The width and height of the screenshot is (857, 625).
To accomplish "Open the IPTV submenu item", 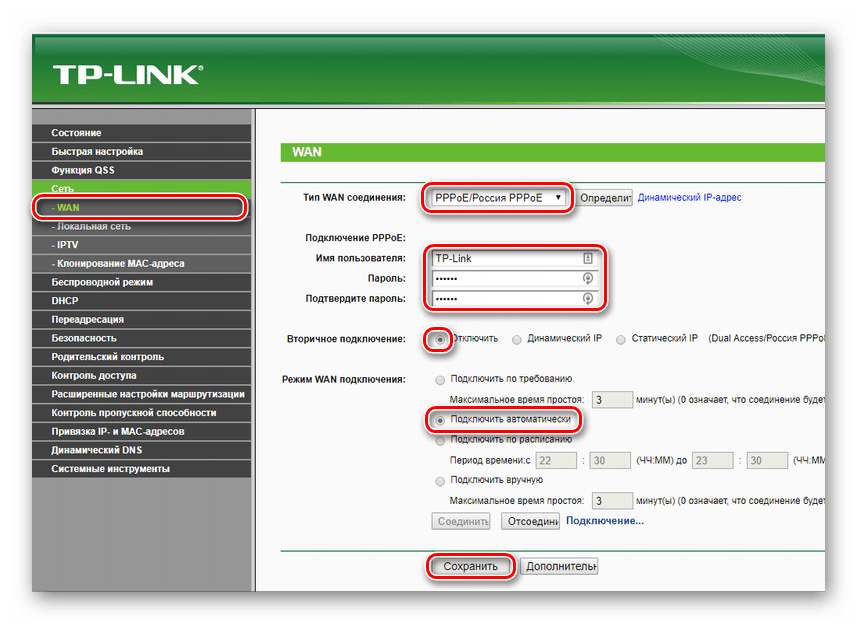I will coord(142,245).
